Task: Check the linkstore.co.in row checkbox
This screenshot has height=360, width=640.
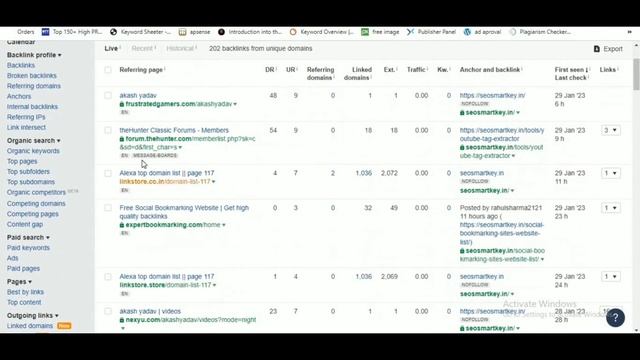Action: pyautogui.click(x=108, y=173)
